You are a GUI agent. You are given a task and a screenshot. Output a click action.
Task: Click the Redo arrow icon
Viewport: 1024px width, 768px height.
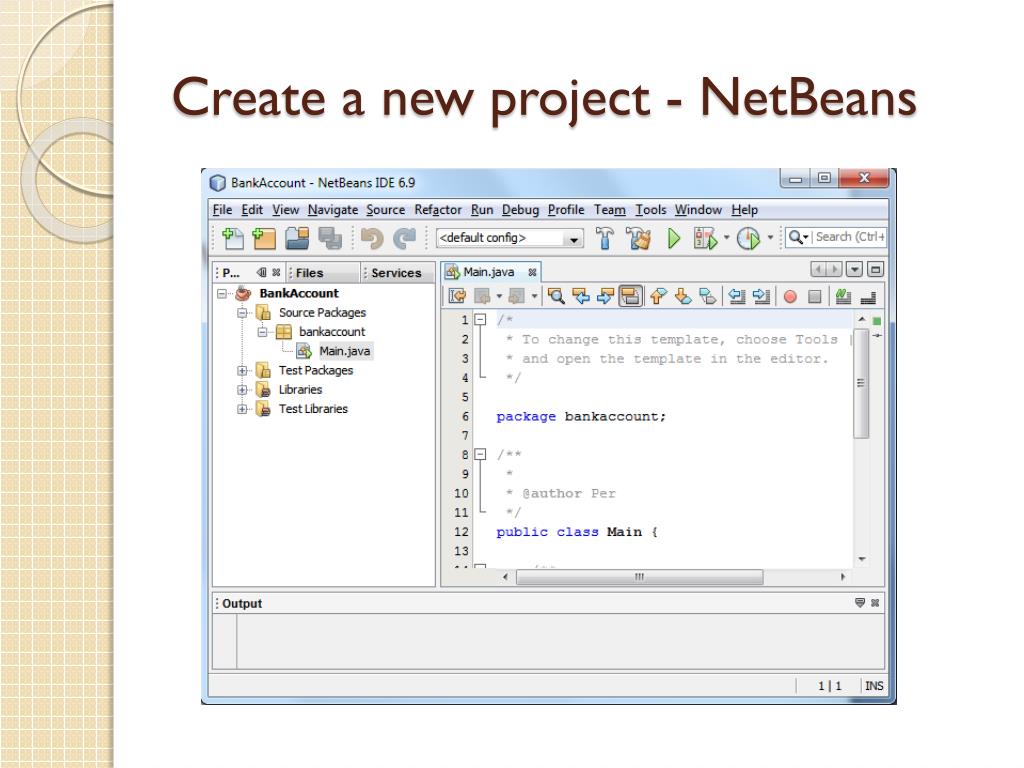pyautogui.click(x=405, y=238)
